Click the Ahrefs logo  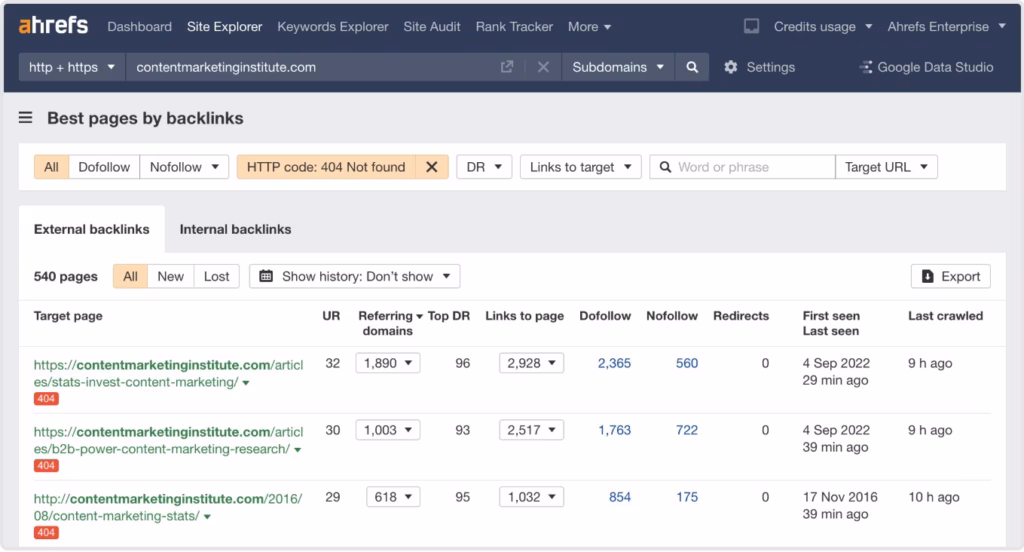click(x=53, y=26)
